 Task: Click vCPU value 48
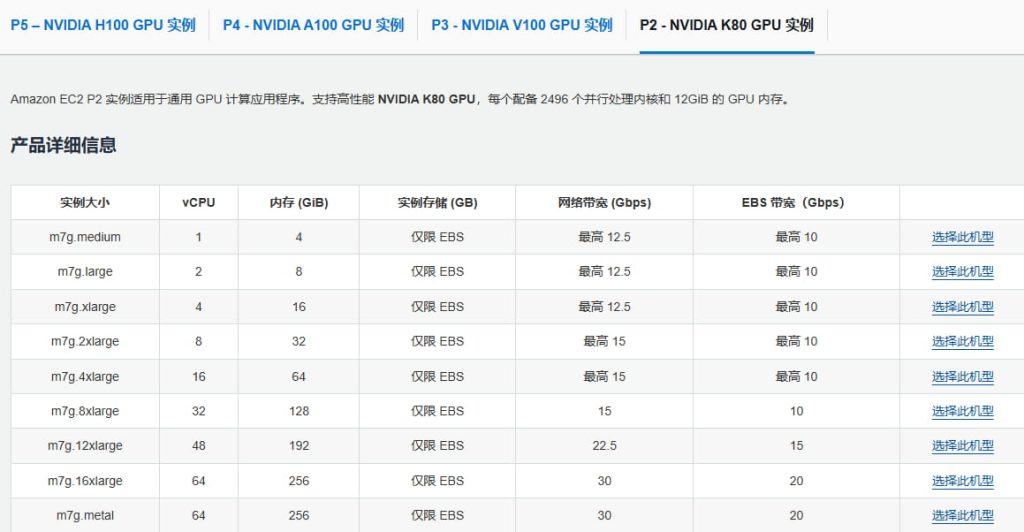coord(199,446)
